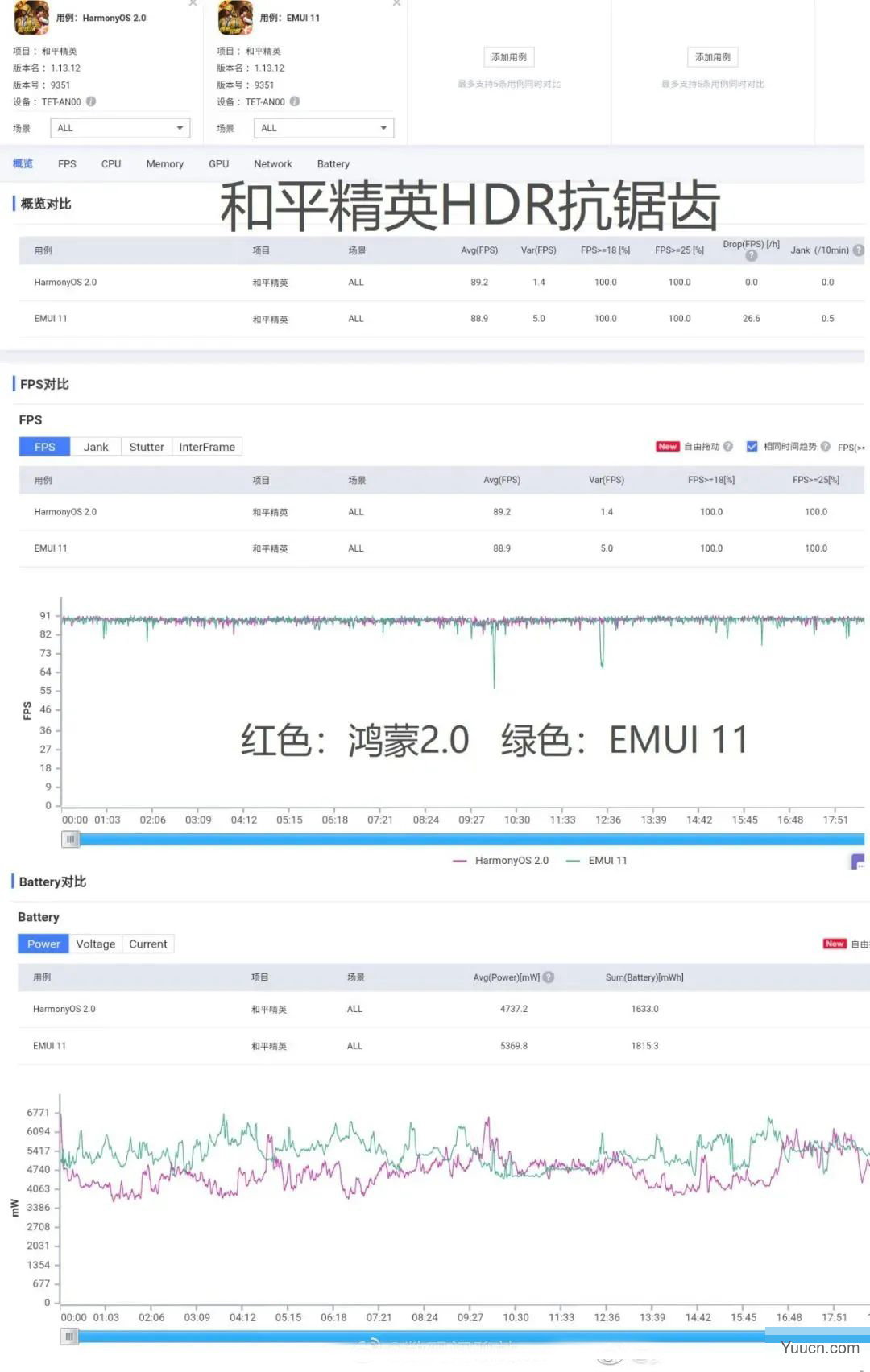Click the 4737.2 average power value
870x1372 pixels.
pyautogui.click(x=514, y=1009)
